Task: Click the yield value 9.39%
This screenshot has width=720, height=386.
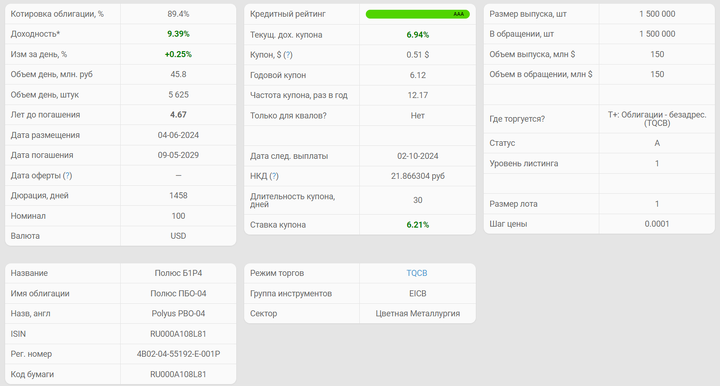Action: pos(178,34)
